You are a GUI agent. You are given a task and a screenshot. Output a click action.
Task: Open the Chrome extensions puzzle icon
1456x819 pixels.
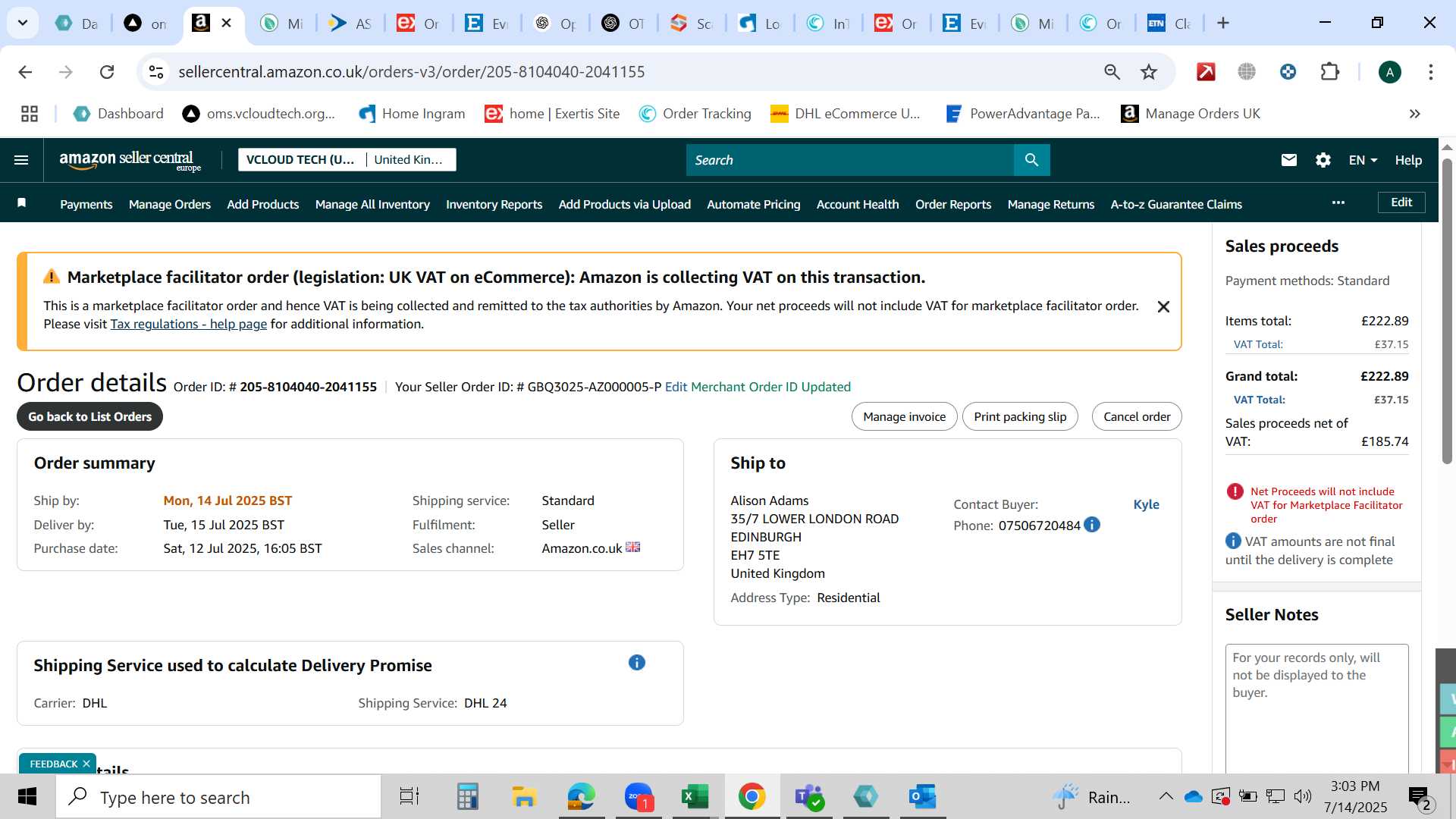coord(1329,72)
